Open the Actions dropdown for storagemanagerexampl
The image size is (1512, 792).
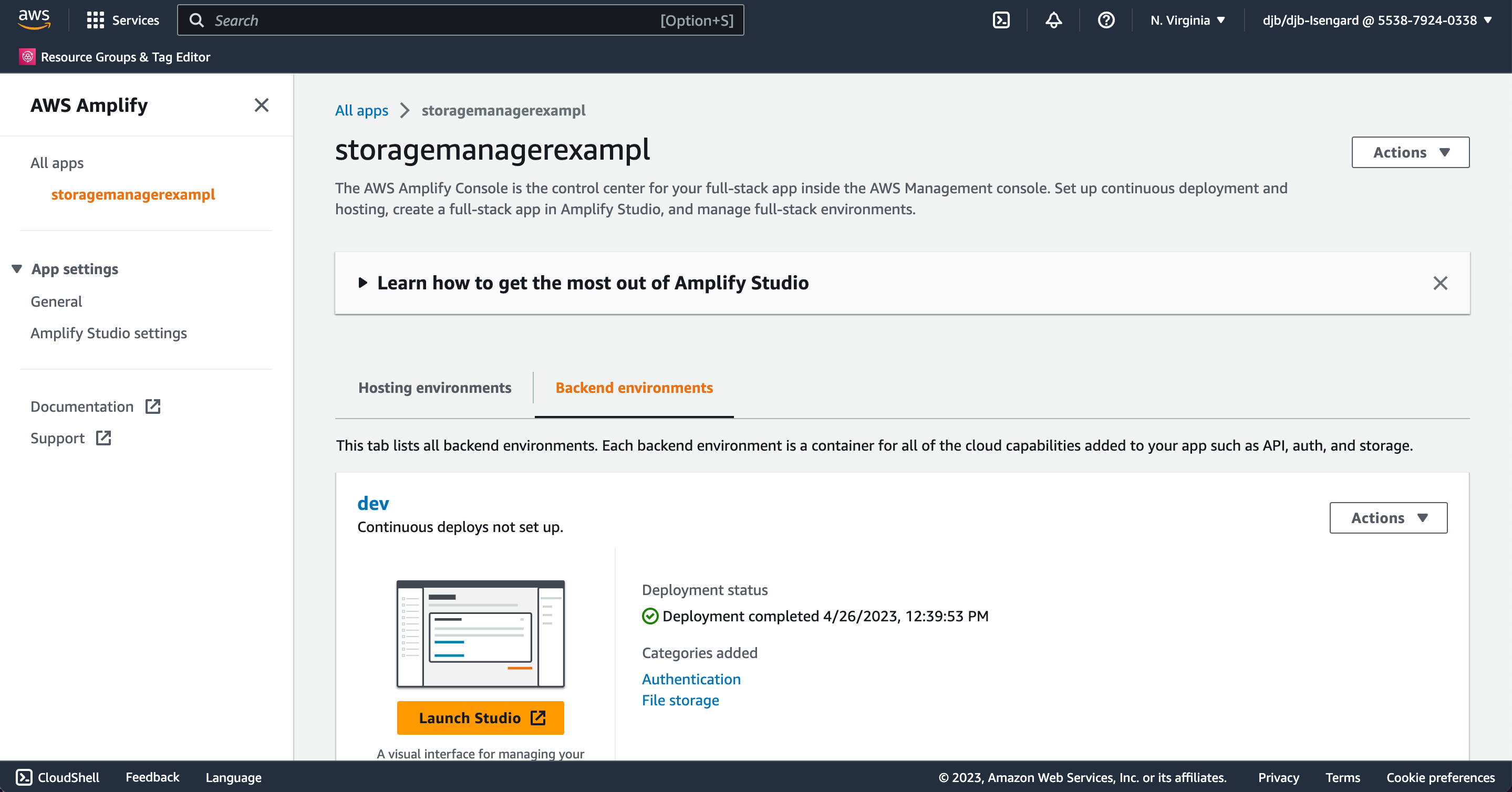pyautogui.click(x=1411, y=152)
